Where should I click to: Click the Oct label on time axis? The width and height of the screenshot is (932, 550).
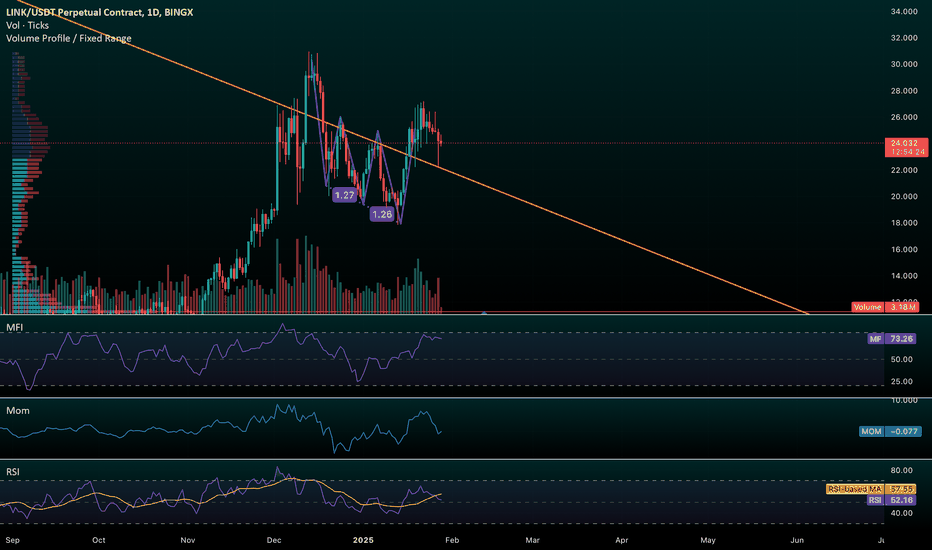tap(99, 540)
